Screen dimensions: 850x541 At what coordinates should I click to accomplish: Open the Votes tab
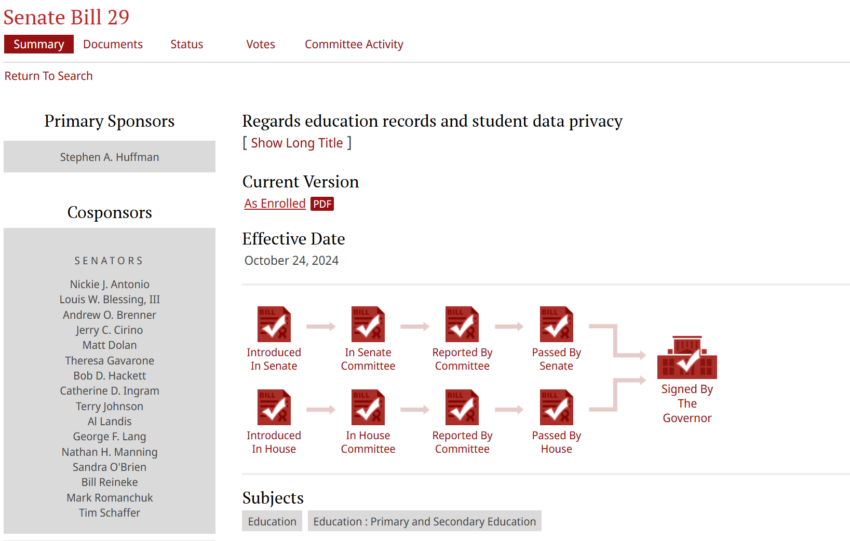coord(260,44)
